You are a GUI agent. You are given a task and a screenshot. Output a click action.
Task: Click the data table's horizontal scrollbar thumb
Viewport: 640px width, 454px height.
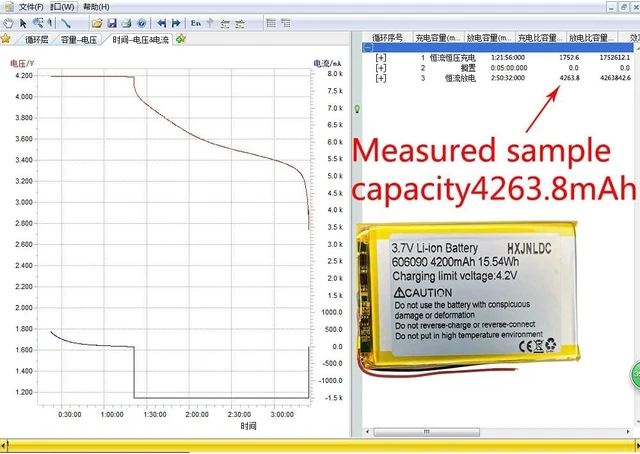[427, 432]
